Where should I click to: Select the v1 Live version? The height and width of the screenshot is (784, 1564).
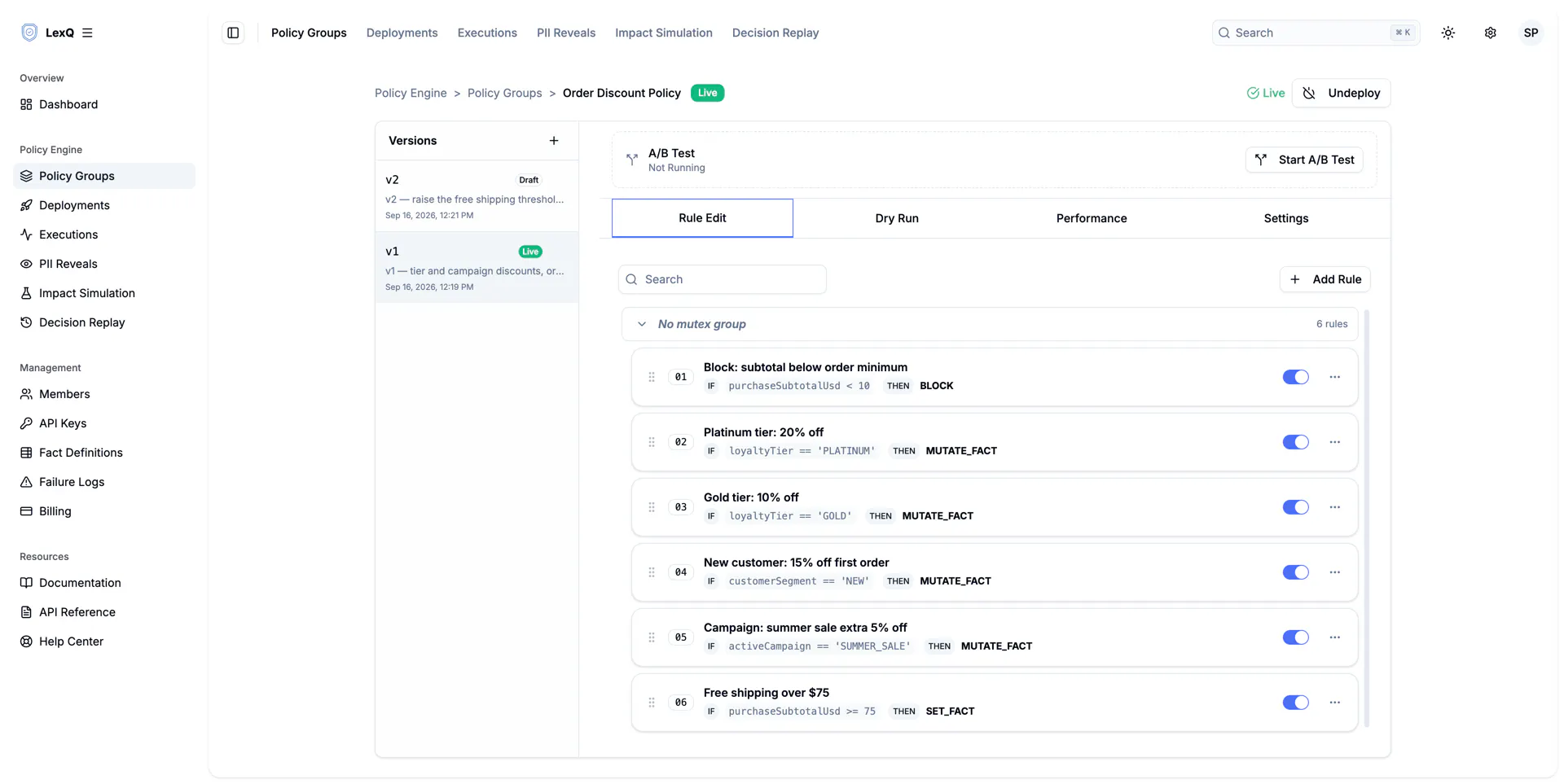click(x=477, y=268)
